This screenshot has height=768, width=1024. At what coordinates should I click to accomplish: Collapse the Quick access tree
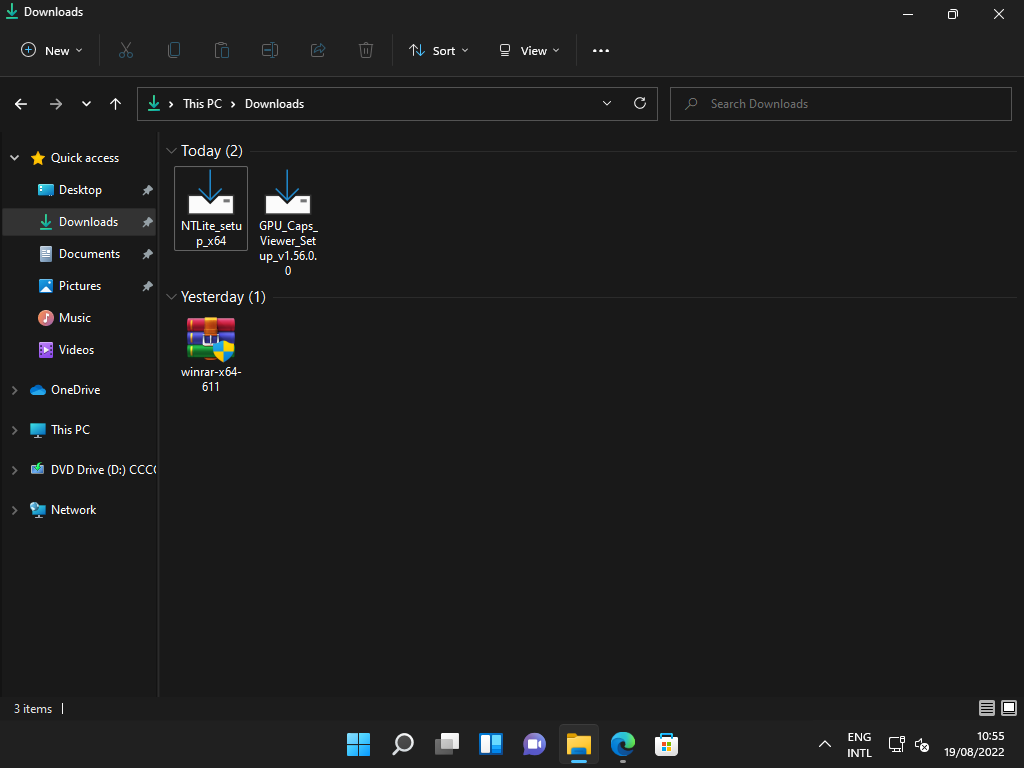tap(14, 158)
